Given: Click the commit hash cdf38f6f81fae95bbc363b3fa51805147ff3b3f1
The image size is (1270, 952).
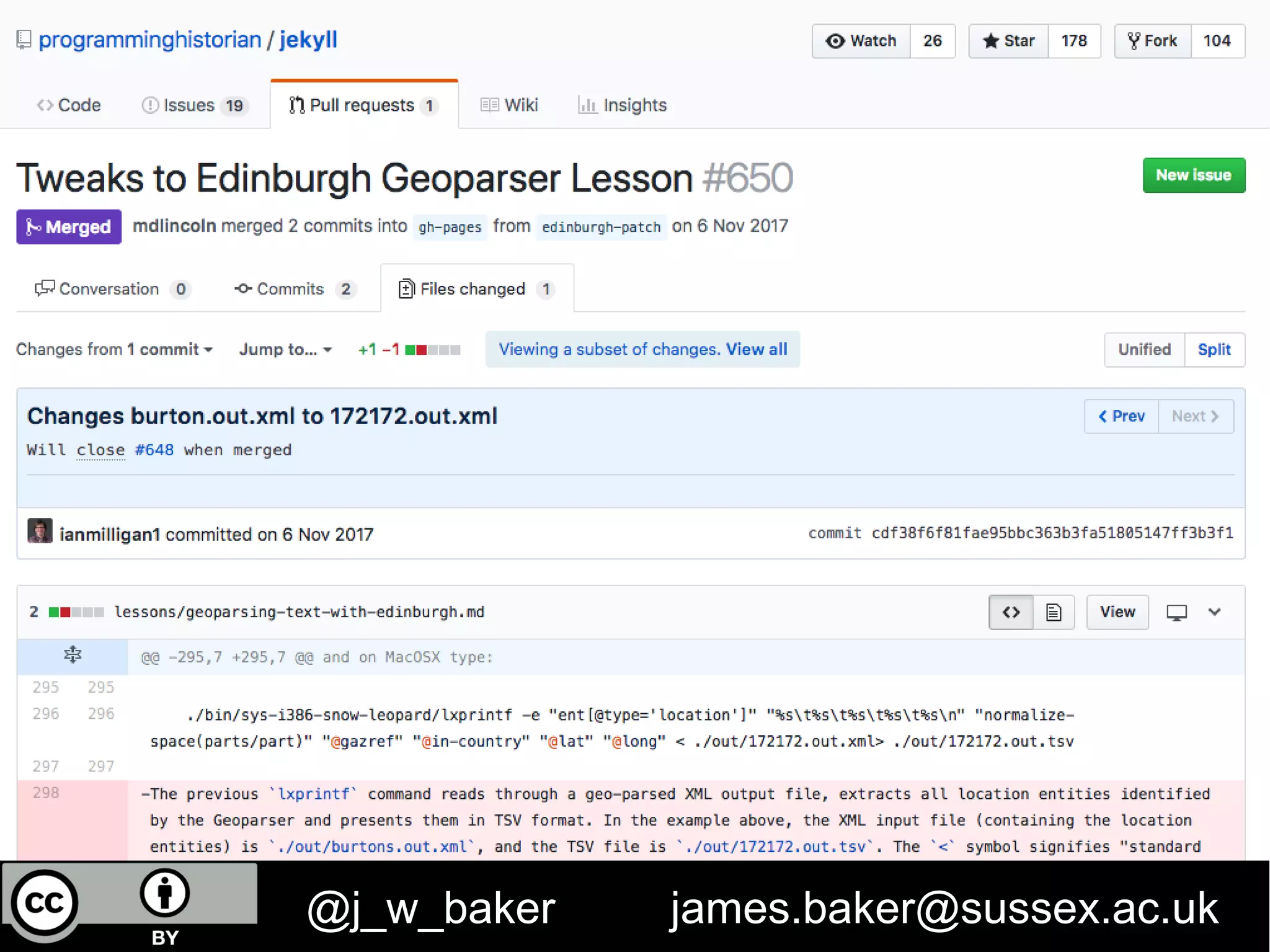Looking at the screenshot, I should pos(1052,533).
